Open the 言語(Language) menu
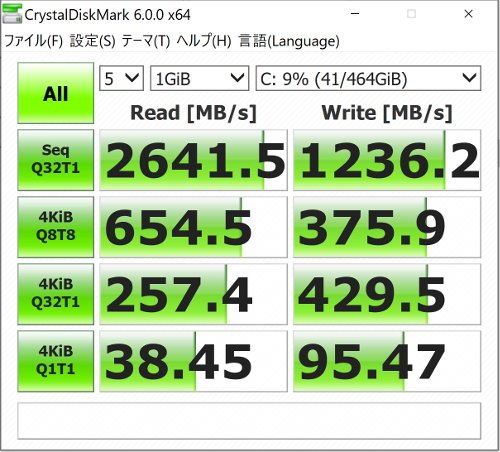500x452 pixels. [289, 41]
